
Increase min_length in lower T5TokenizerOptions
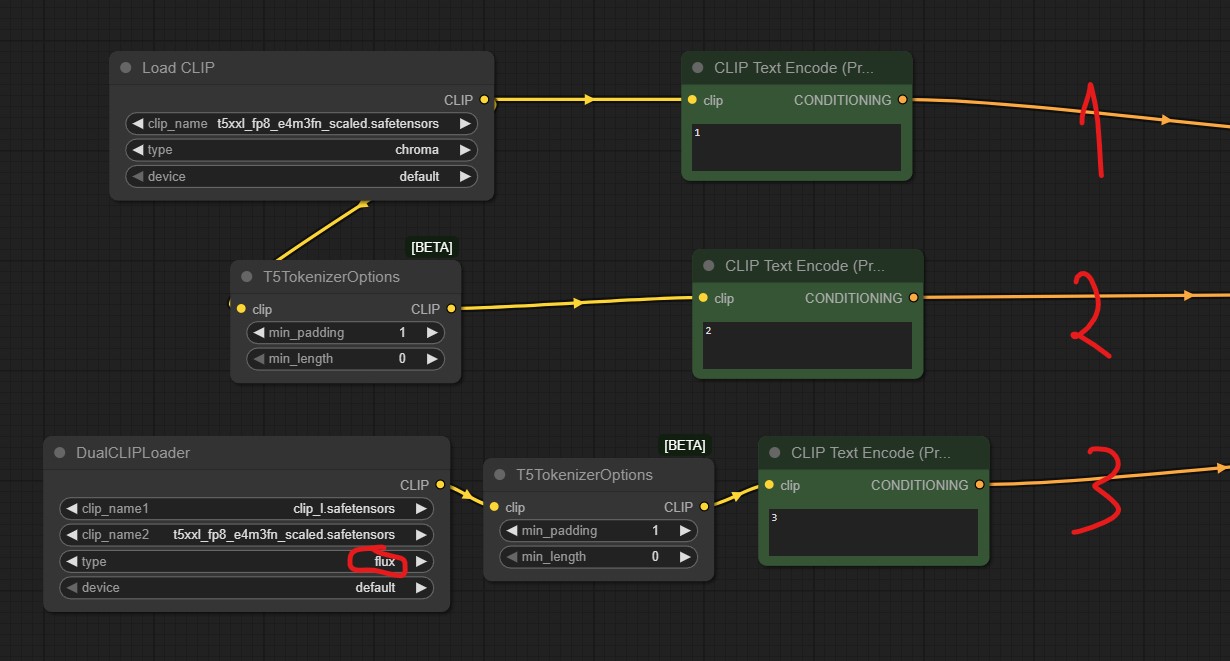685,556
